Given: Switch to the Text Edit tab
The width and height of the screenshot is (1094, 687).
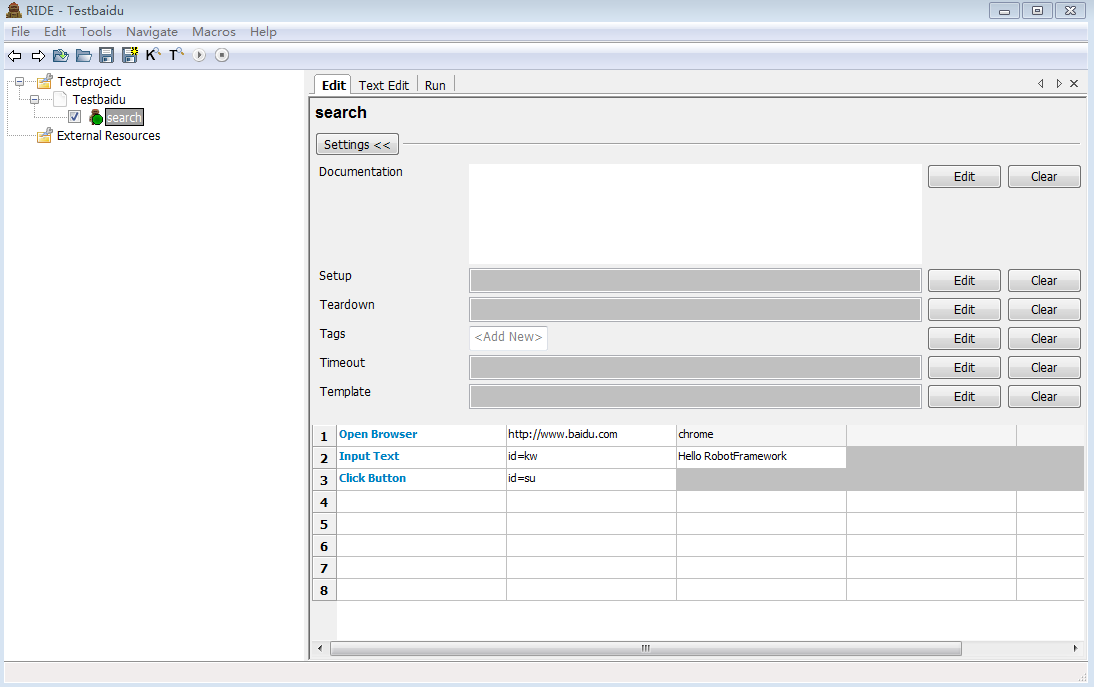Looking at the screenshot, I should [x=383, y=85].
